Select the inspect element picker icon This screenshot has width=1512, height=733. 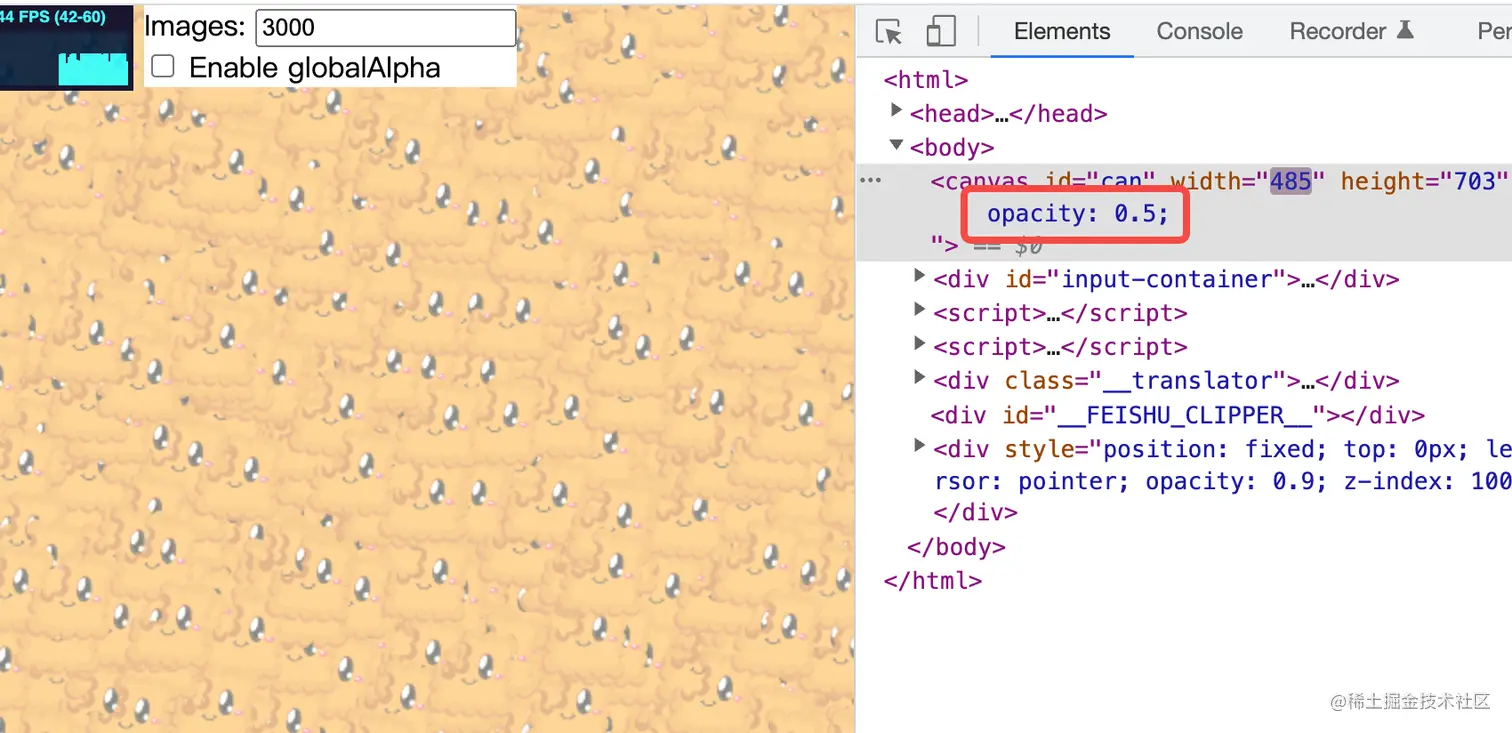(889, 31)
